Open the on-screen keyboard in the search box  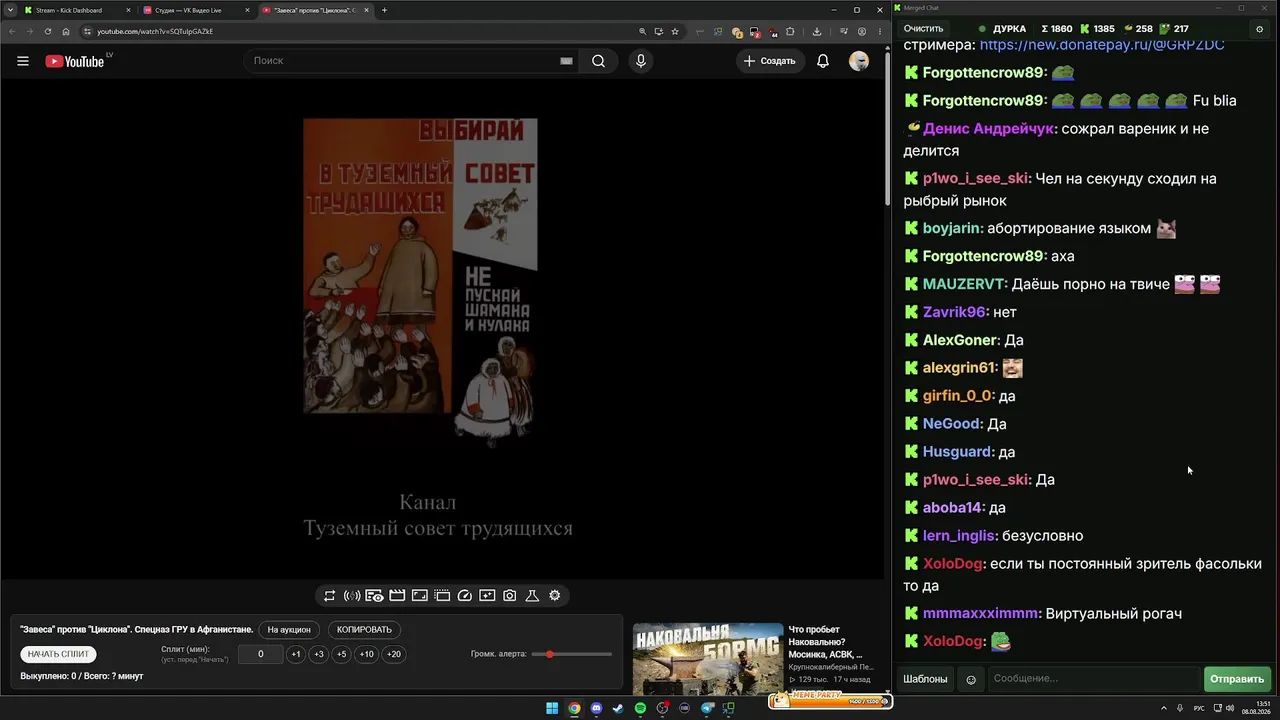pos(566,61)
